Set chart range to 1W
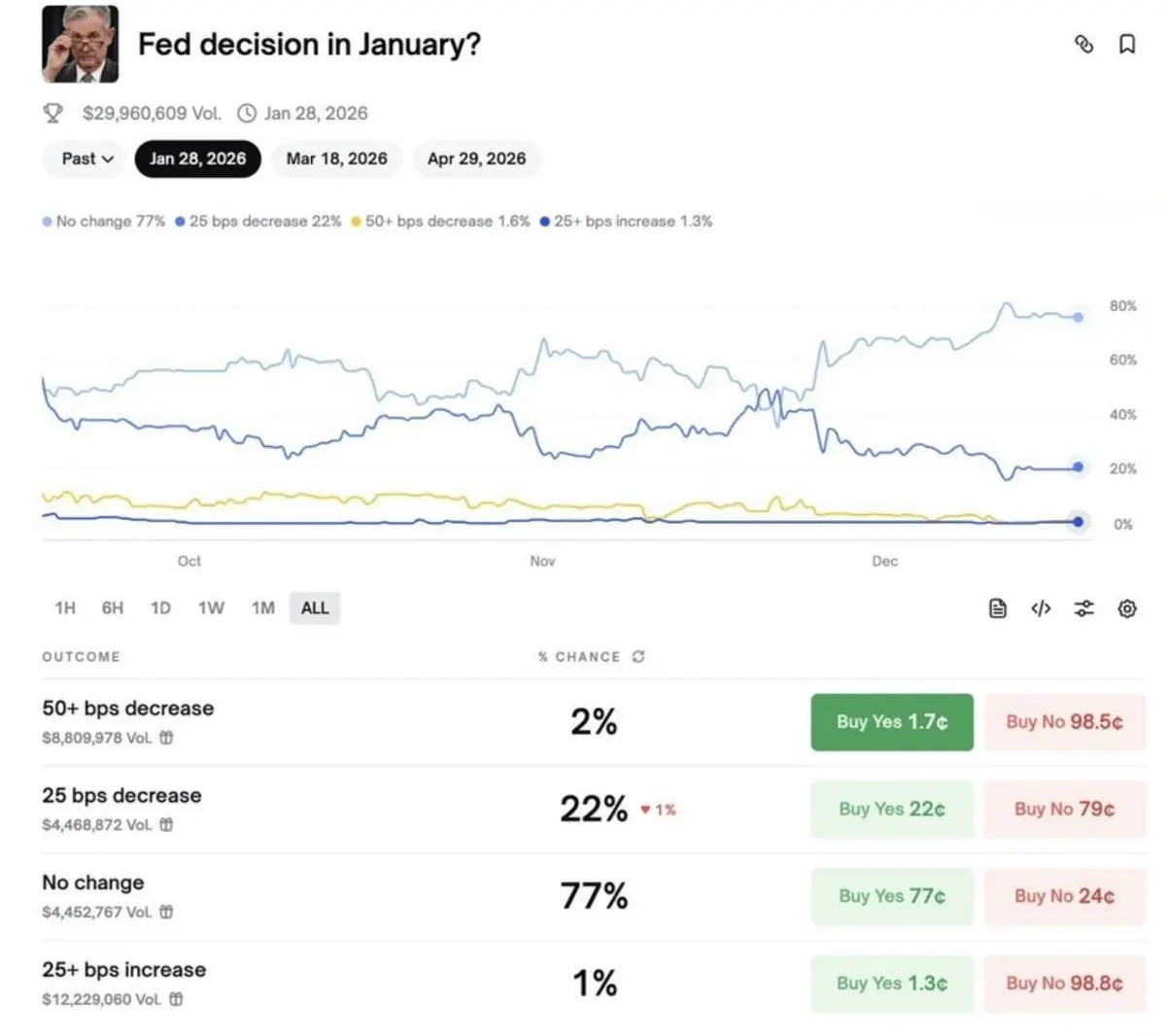 pos(211,608)
